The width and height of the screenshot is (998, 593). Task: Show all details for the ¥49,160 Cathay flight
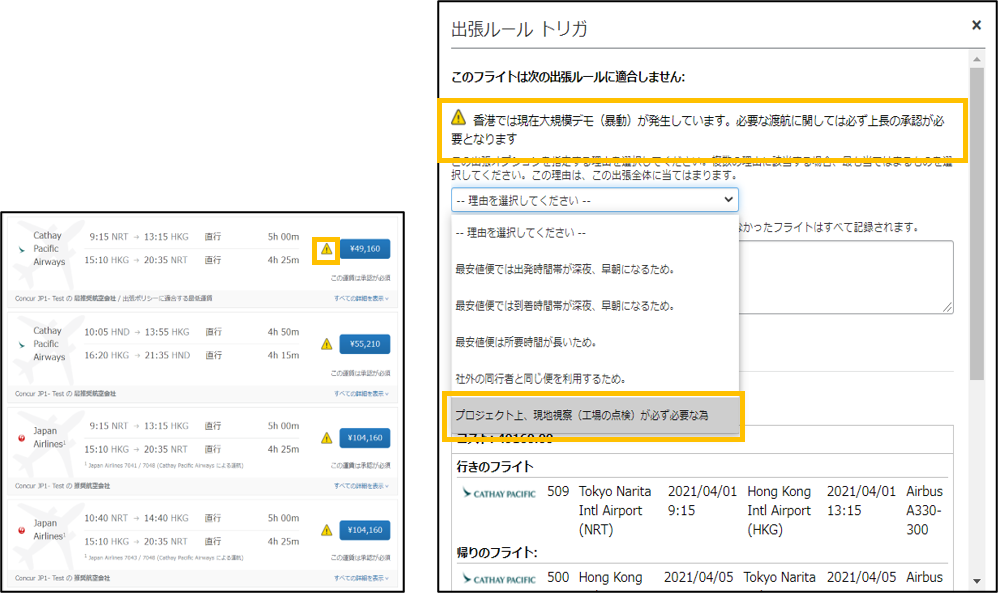click(x=361, y=298)
